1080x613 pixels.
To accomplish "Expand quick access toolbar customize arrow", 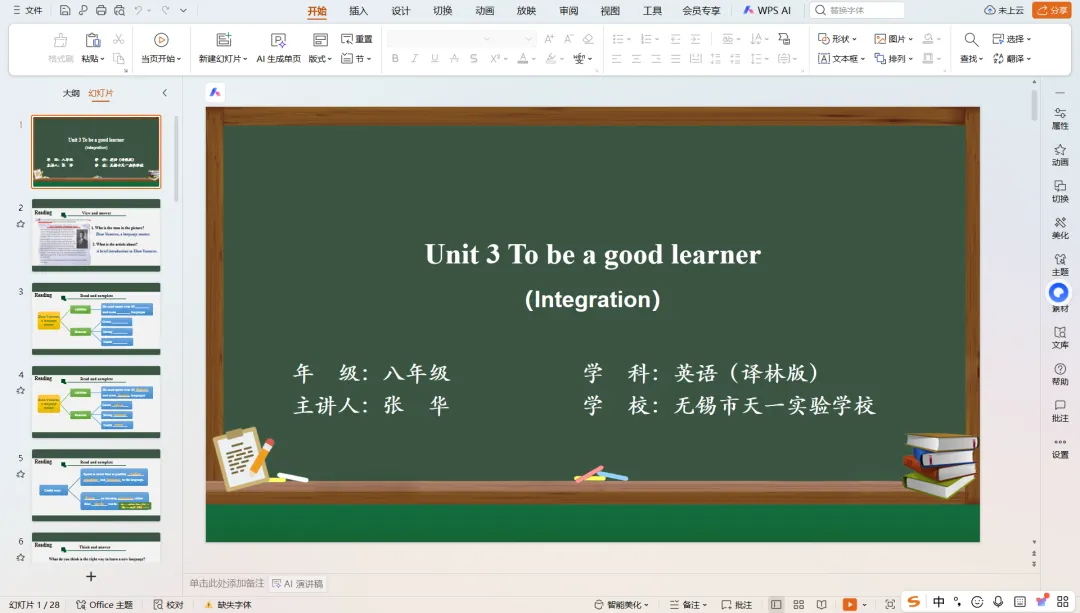I will pyautogui.click(x=183, y=10).
